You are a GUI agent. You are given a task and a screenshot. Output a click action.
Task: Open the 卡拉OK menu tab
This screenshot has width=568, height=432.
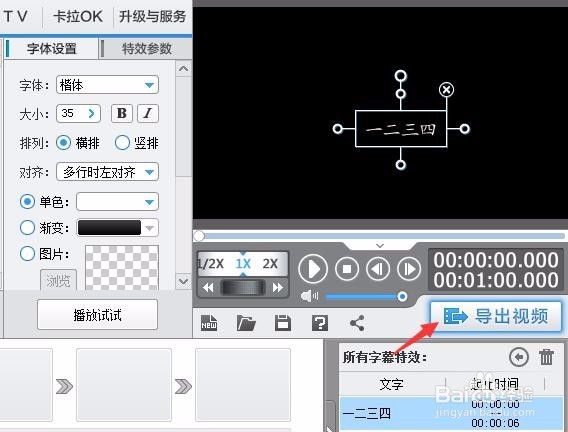click(78, 16)
